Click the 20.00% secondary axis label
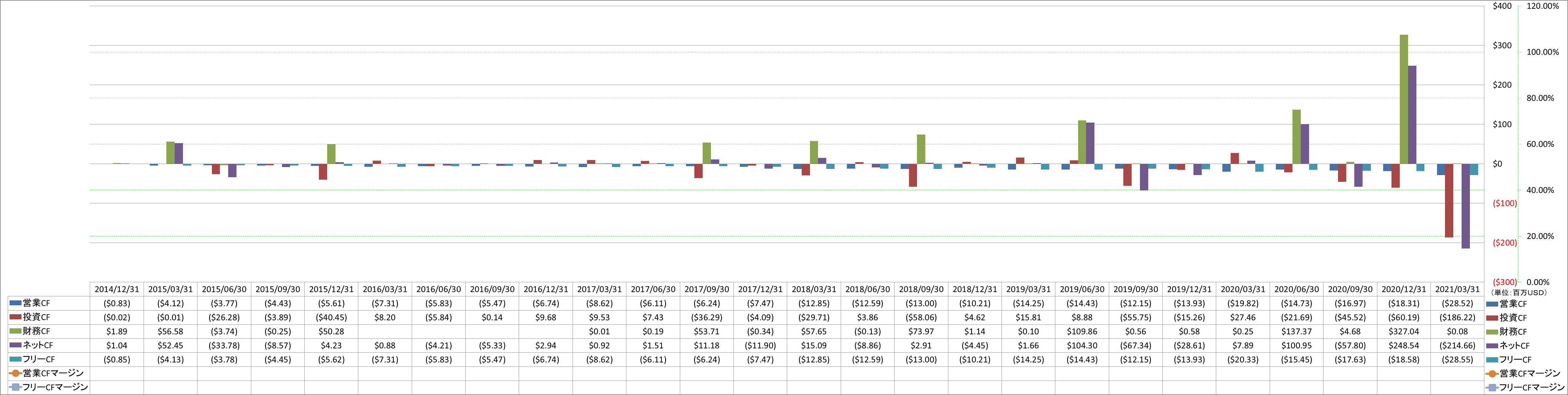This screenshot has width=1568, height=395. (x=1541, y=237)
